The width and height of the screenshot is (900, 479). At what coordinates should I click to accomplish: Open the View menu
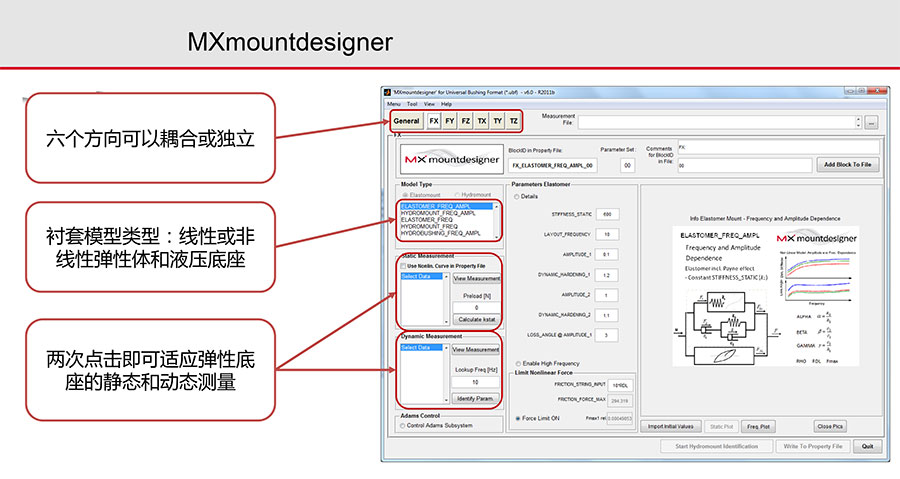429,104
